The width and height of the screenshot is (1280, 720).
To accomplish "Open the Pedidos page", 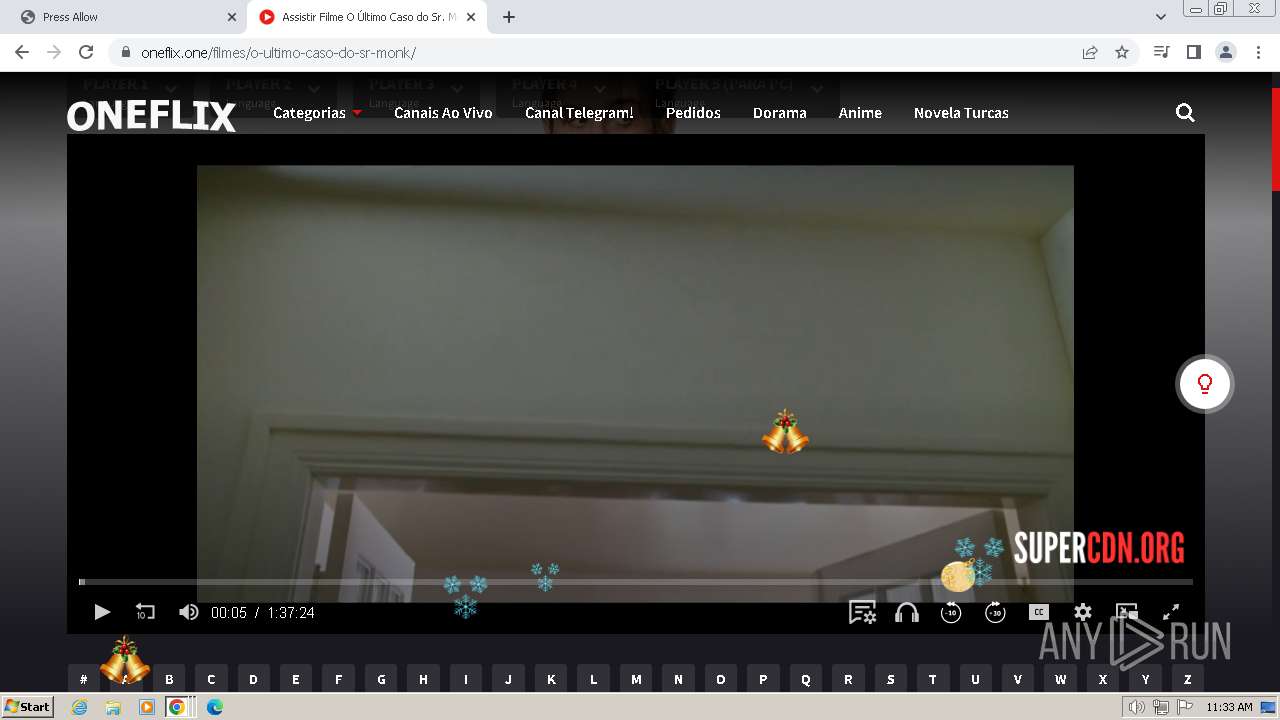I will point(693,113).
